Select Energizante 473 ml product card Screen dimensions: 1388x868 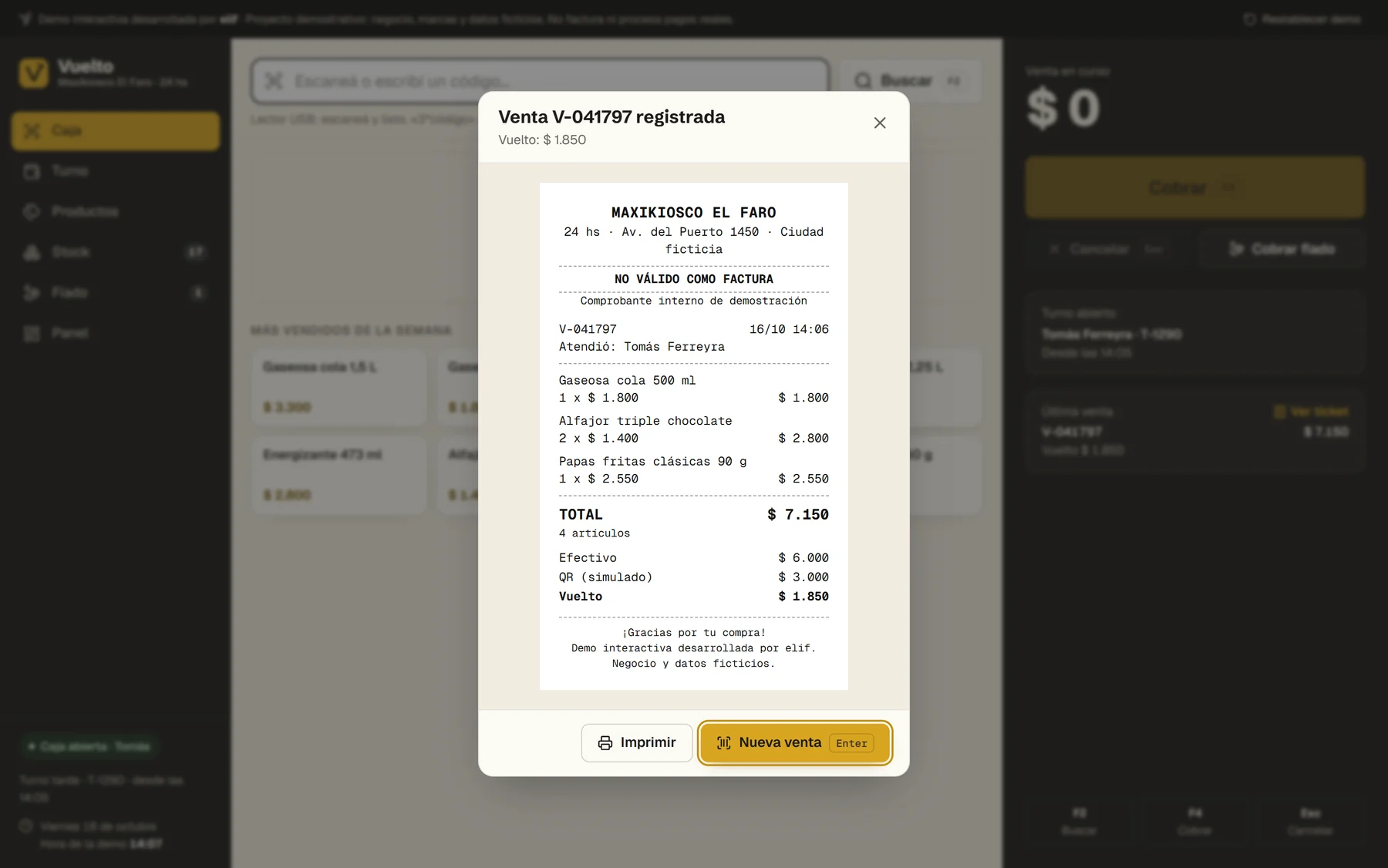coord(339,476)
